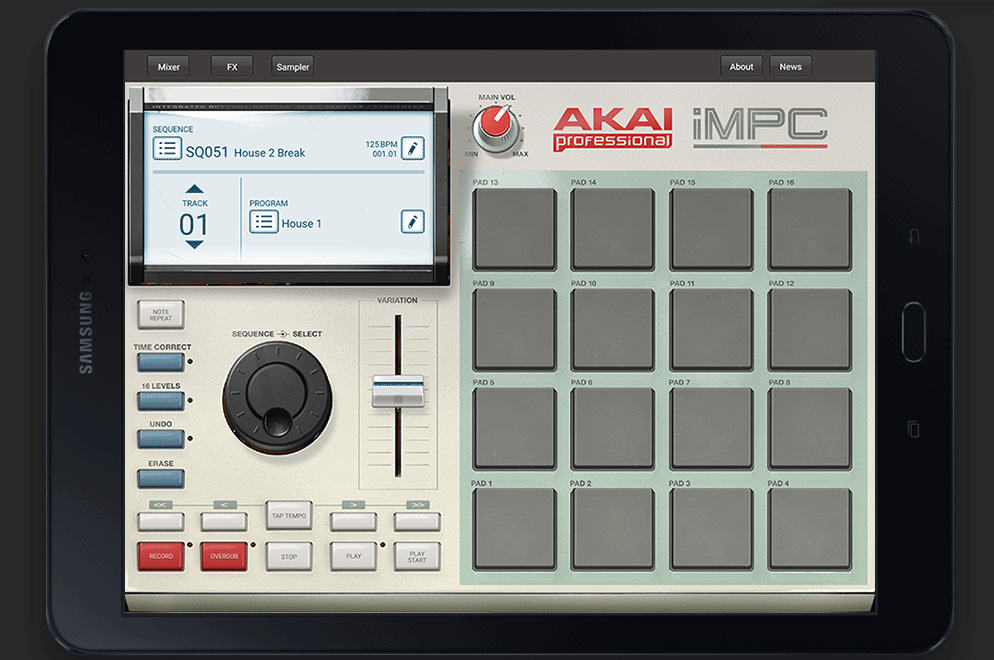Arm recording with the Record button
Viewport: 994px width, 660px height.
[160, 556]
